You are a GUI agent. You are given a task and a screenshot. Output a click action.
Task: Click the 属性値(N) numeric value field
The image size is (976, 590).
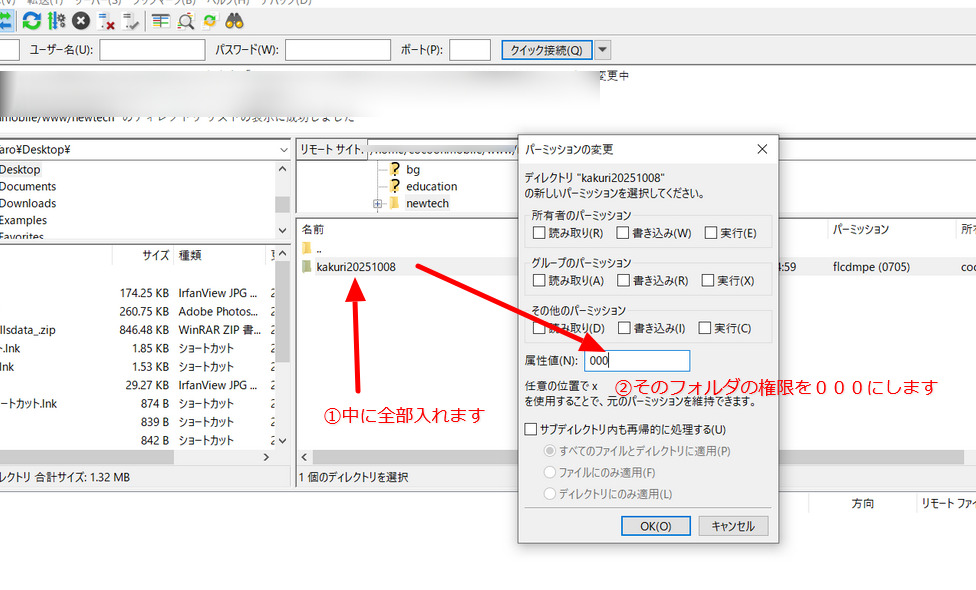(x=637, y=361)
